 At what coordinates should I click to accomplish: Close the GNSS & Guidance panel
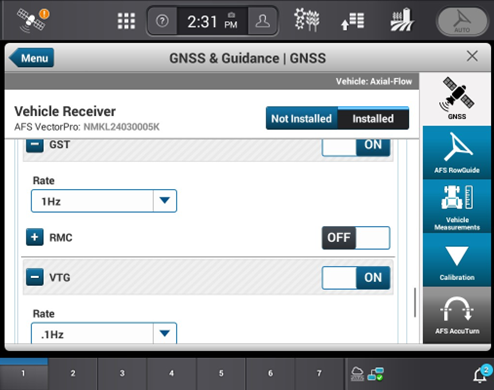472,56
